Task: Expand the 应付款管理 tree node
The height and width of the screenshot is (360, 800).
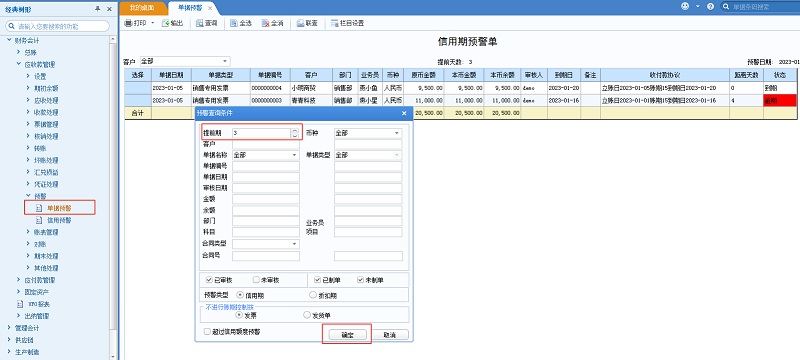Action: pyautogui.click(x=19, y=280)
